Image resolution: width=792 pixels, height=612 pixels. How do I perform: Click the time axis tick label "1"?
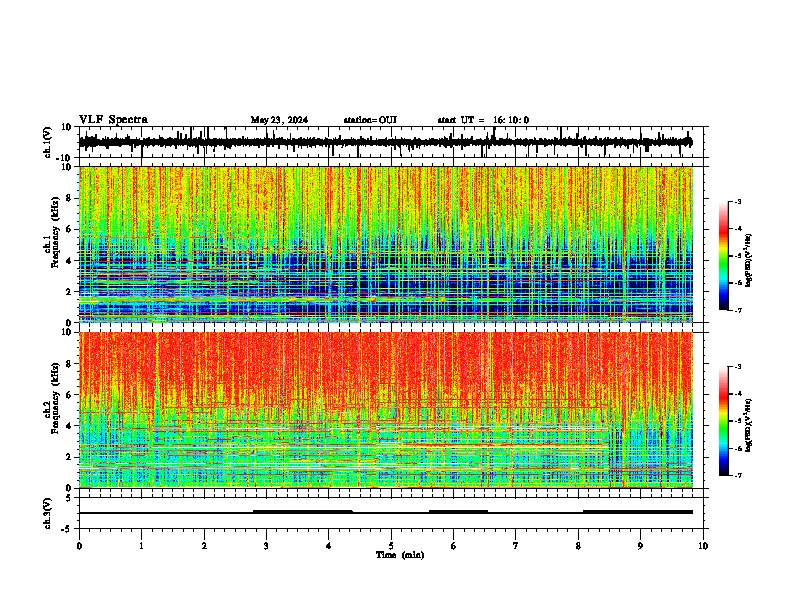[x=141, y=546]
